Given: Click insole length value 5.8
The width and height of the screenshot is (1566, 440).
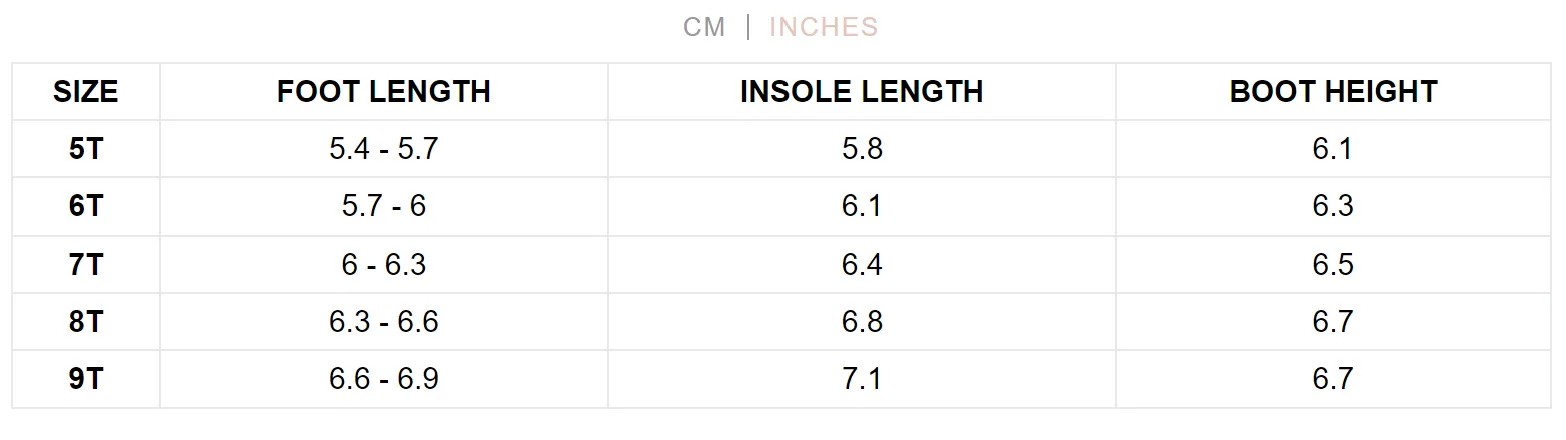Looking at the screenshot, I should (x=862, y=149).
